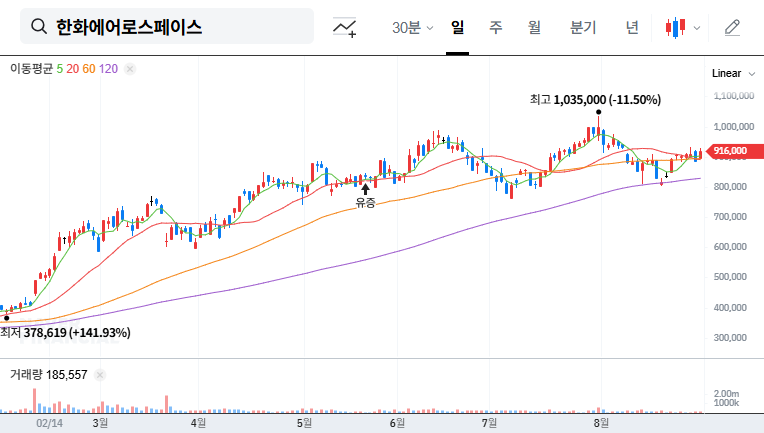Open the add indicator chart icon
Image resolution: width=764 pixels, height=433 pixels.
[x=345, y=27]
